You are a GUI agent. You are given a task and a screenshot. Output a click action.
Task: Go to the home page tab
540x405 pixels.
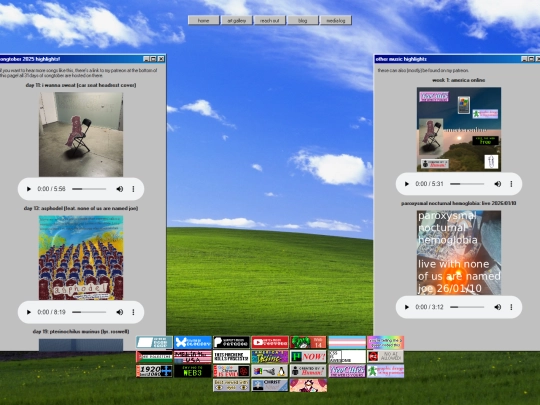coord(204,20)
